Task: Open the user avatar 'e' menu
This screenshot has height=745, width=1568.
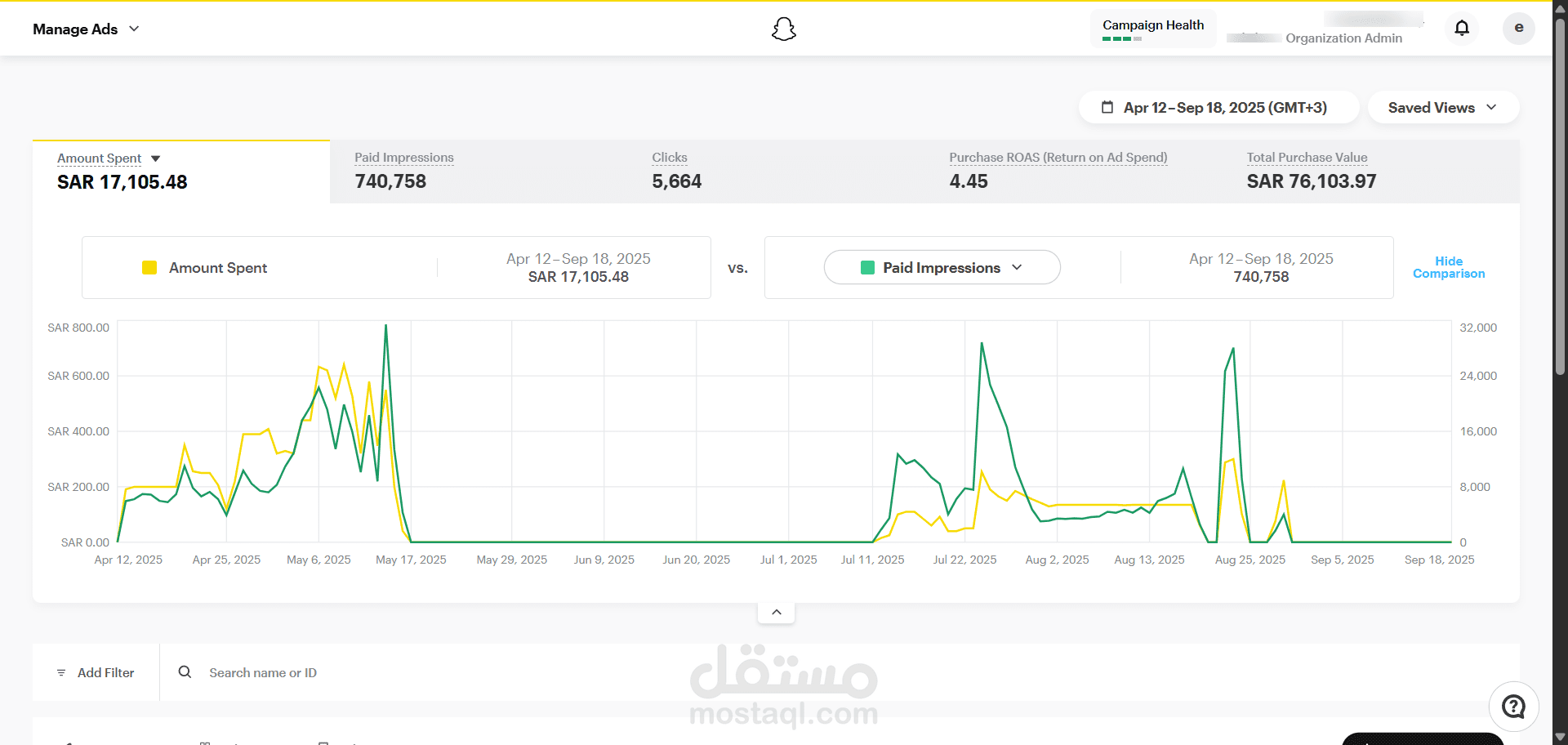Action: click(x=1518, y=28)
